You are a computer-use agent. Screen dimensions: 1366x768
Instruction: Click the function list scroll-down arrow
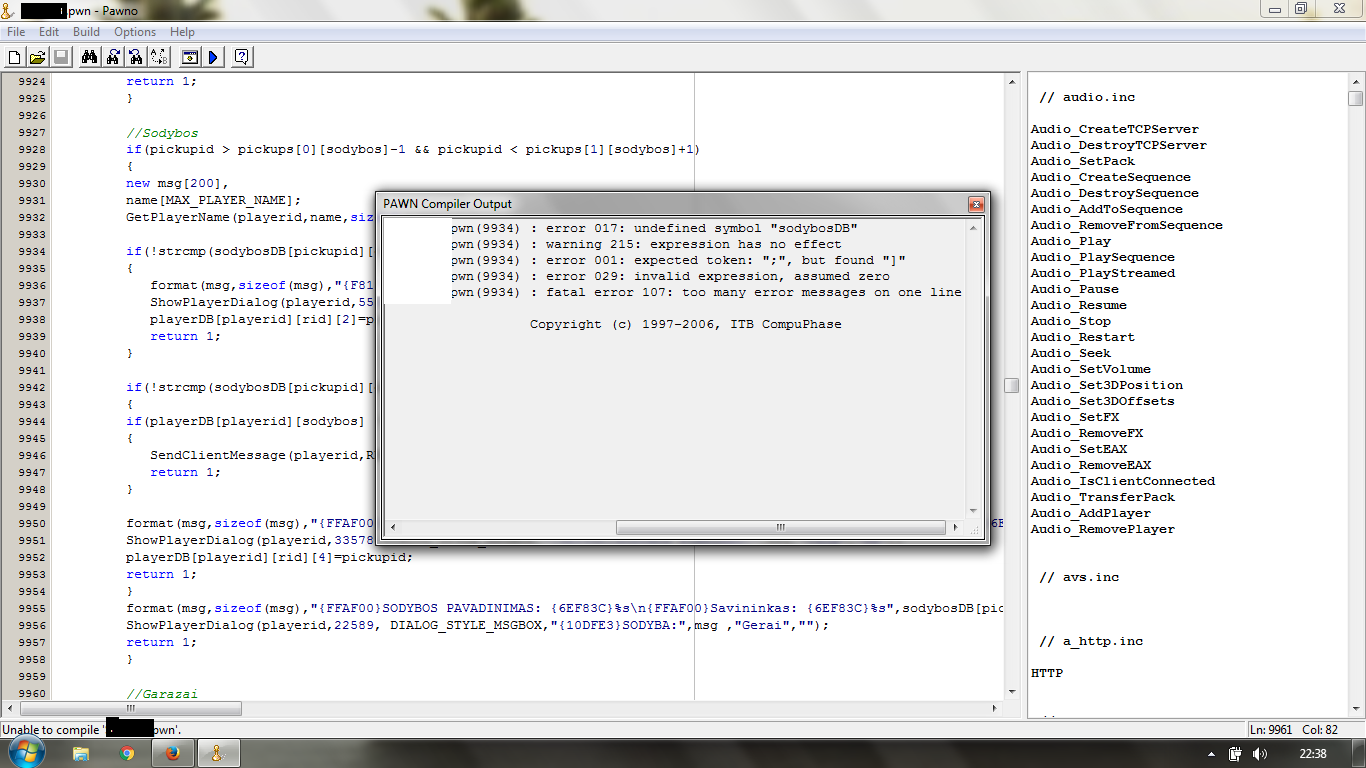tap(1356, 708)
